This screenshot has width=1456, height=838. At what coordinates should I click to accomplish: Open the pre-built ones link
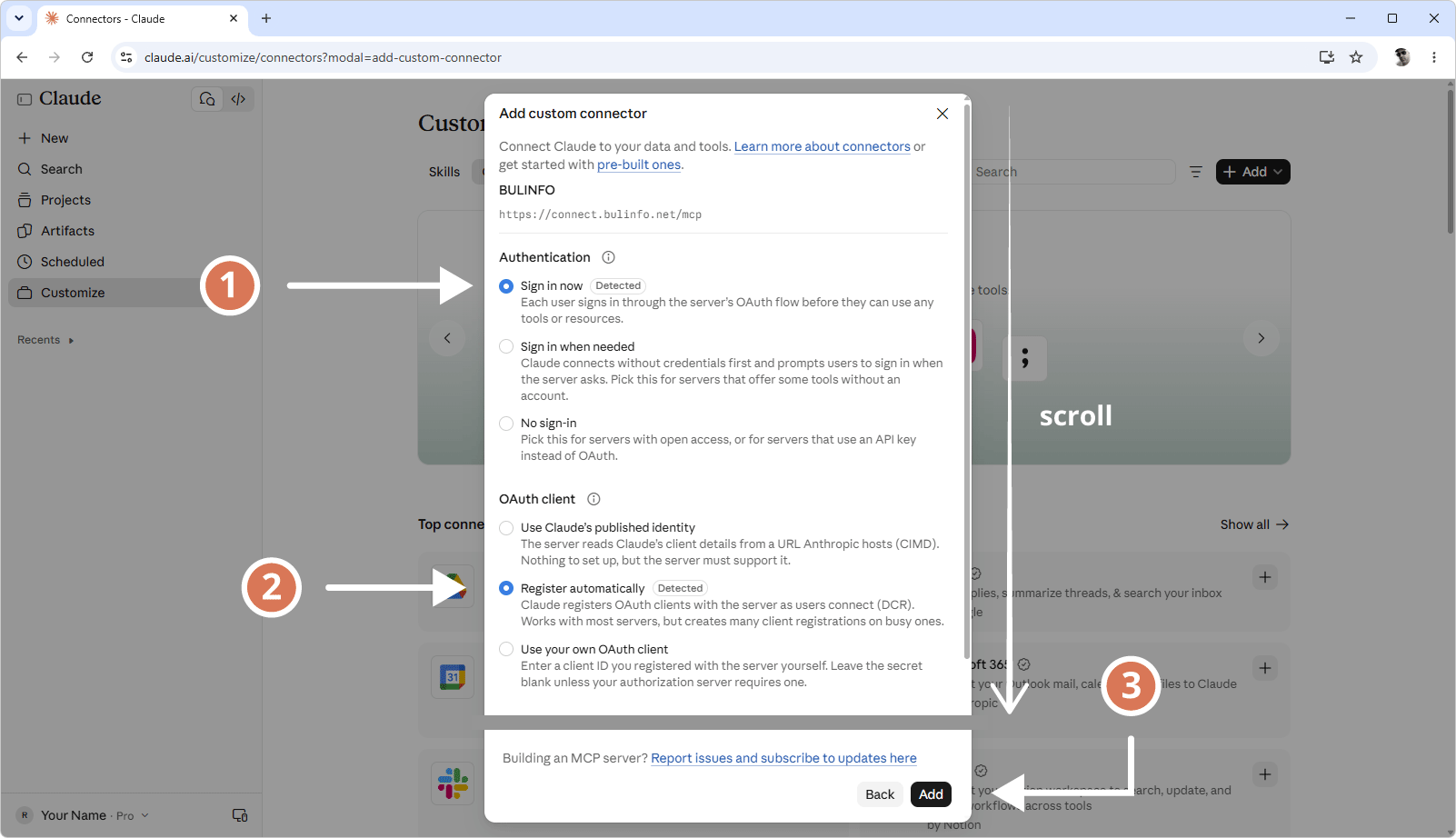pos(639,165)
